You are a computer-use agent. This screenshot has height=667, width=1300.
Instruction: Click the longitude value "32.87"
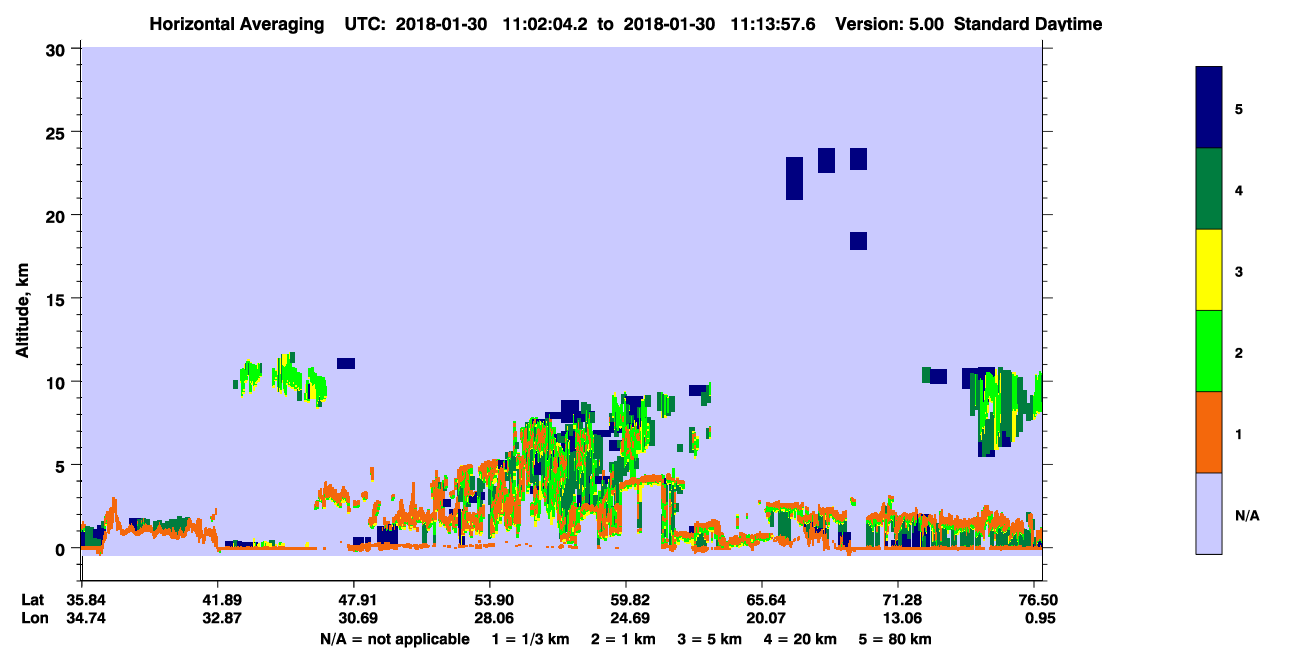217,618
